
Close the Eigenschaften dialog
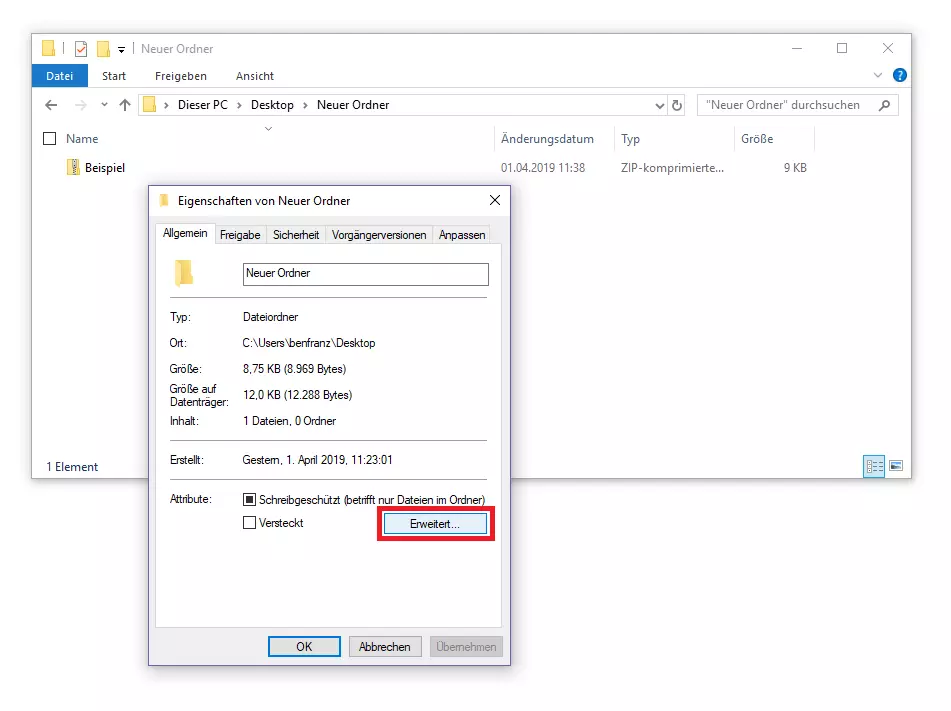(x=495, y=200)
